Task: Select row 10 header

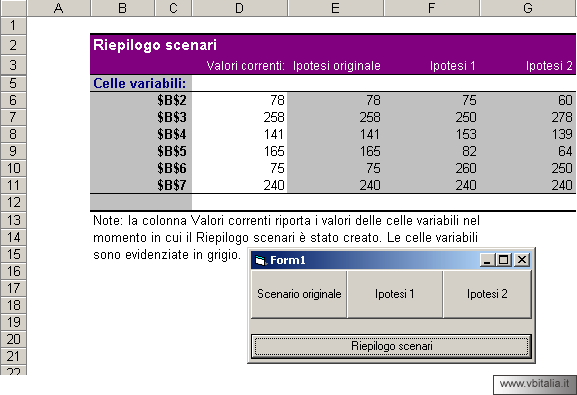Action: [x=13, y=168]
